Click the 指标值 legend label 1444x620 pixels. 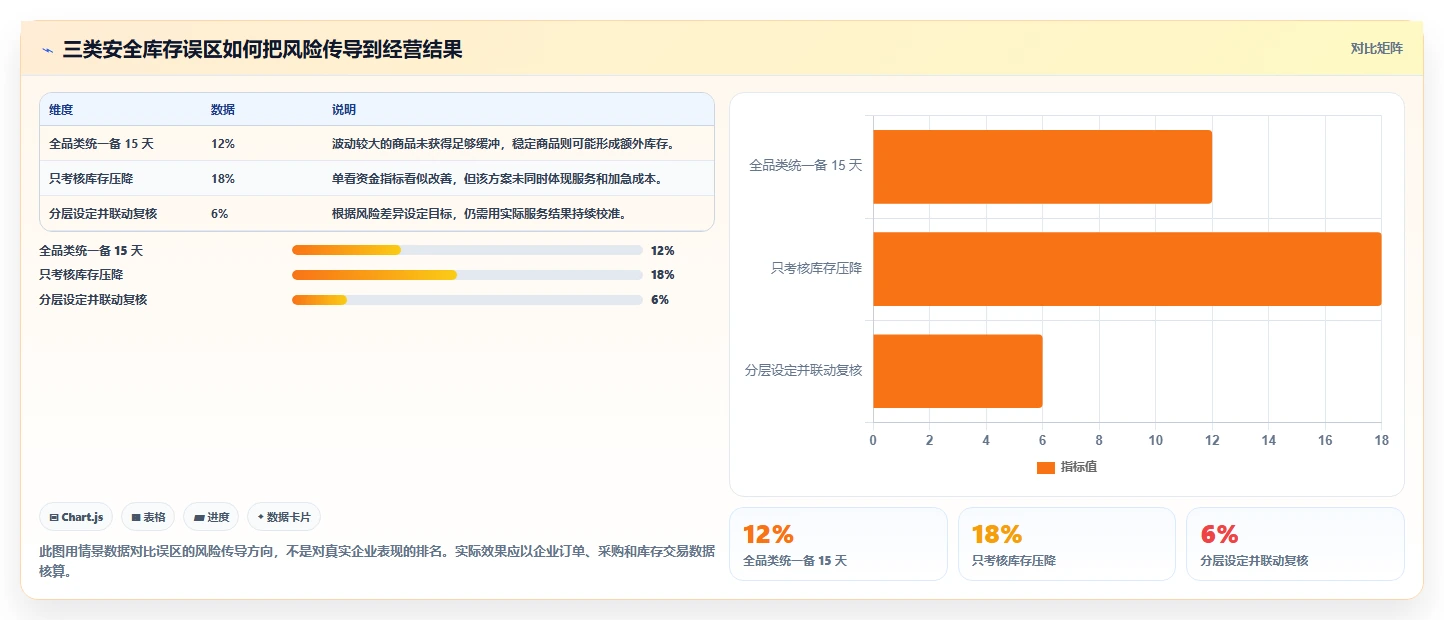[1079, 467]
